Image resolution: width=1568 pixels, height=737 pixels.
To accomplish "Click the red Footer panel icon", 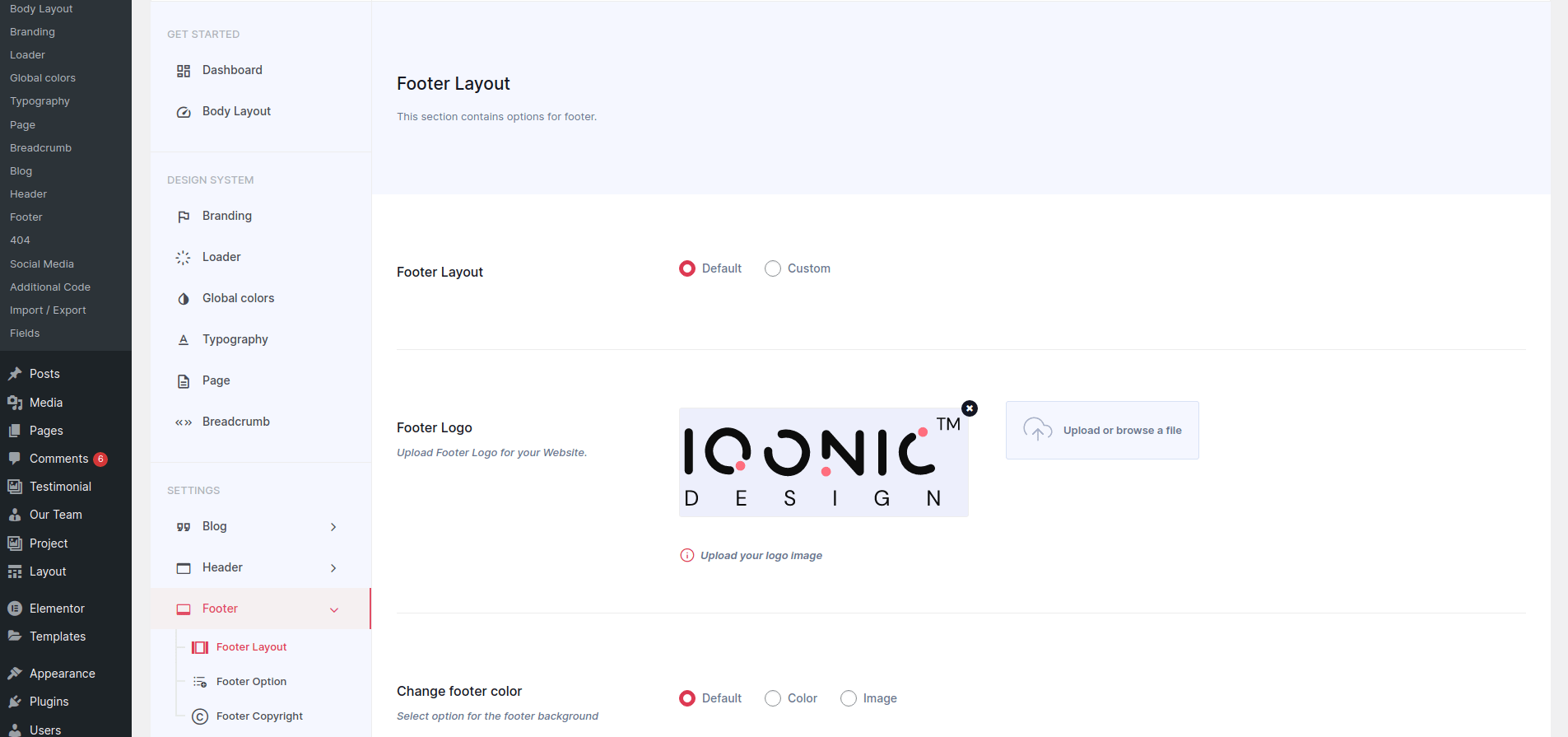I will [184, 609].
